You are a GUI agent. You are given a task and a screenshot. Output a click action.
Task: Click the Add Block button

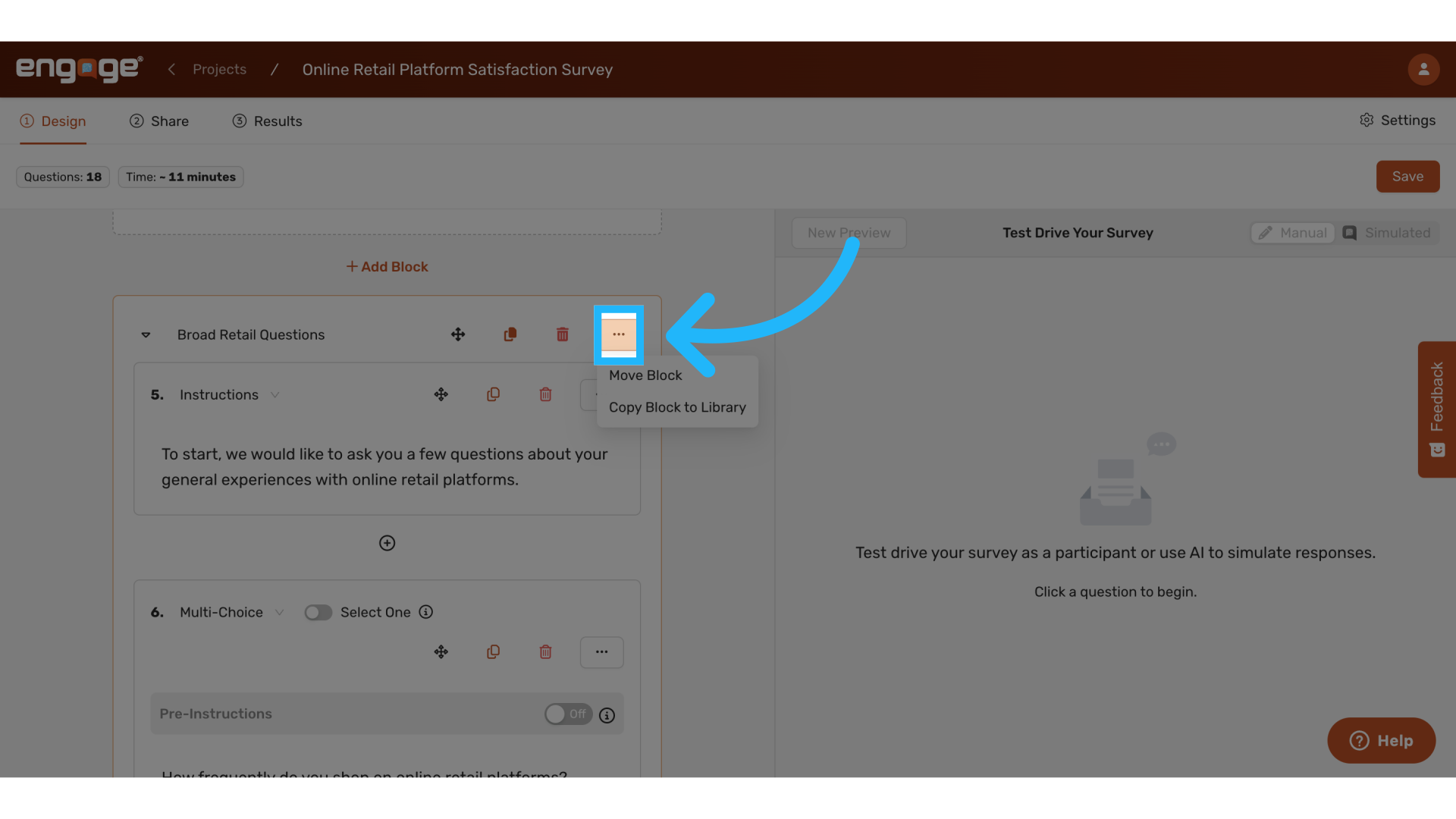coord(387,267)
